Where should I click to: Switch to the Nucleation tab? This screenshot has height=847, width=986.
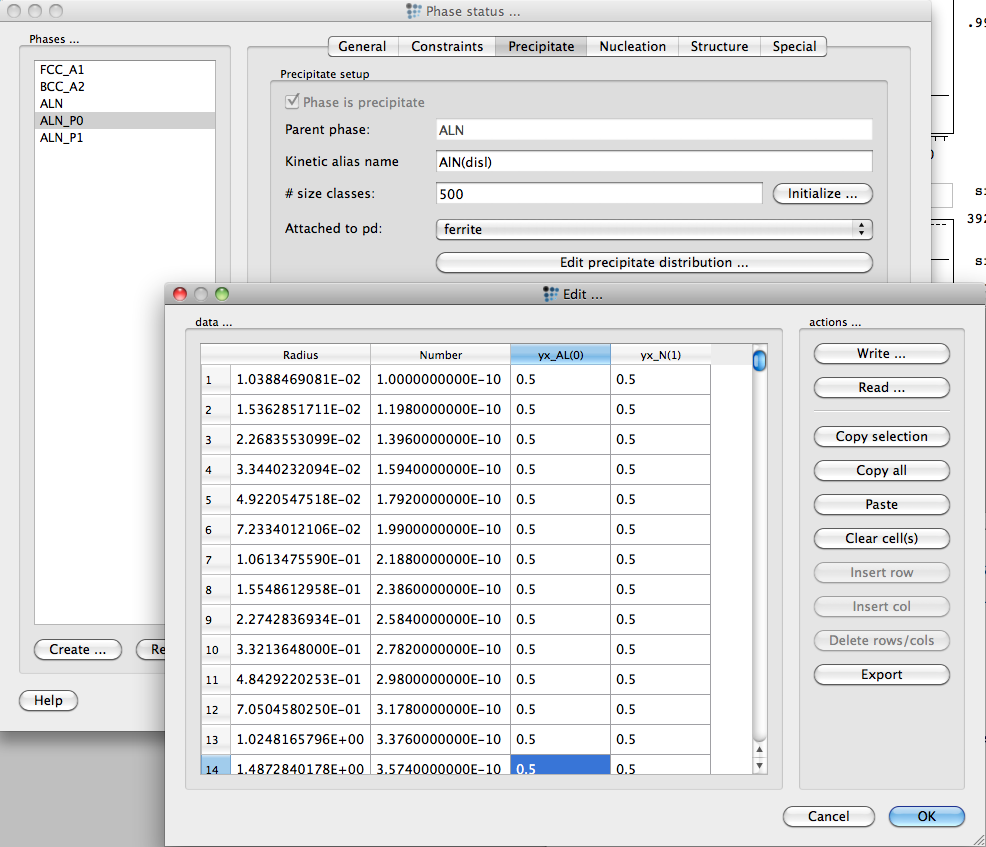[632, 46]
